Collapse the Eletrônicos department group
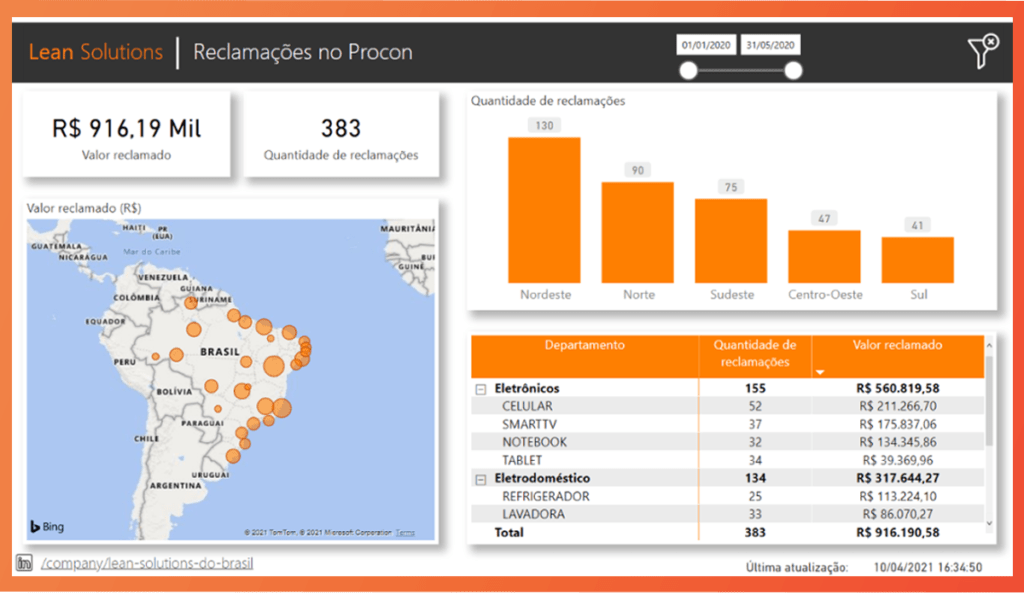 (481, 388)
